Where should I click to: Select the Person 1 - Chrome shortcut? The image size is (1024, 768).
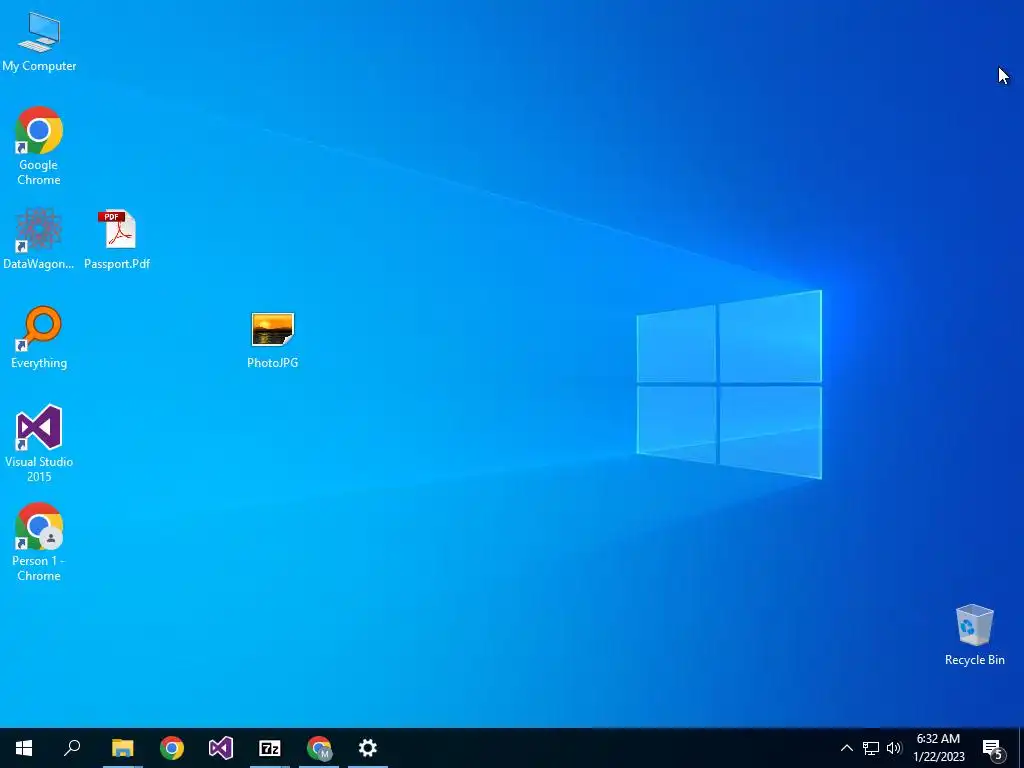pos(39,541)
